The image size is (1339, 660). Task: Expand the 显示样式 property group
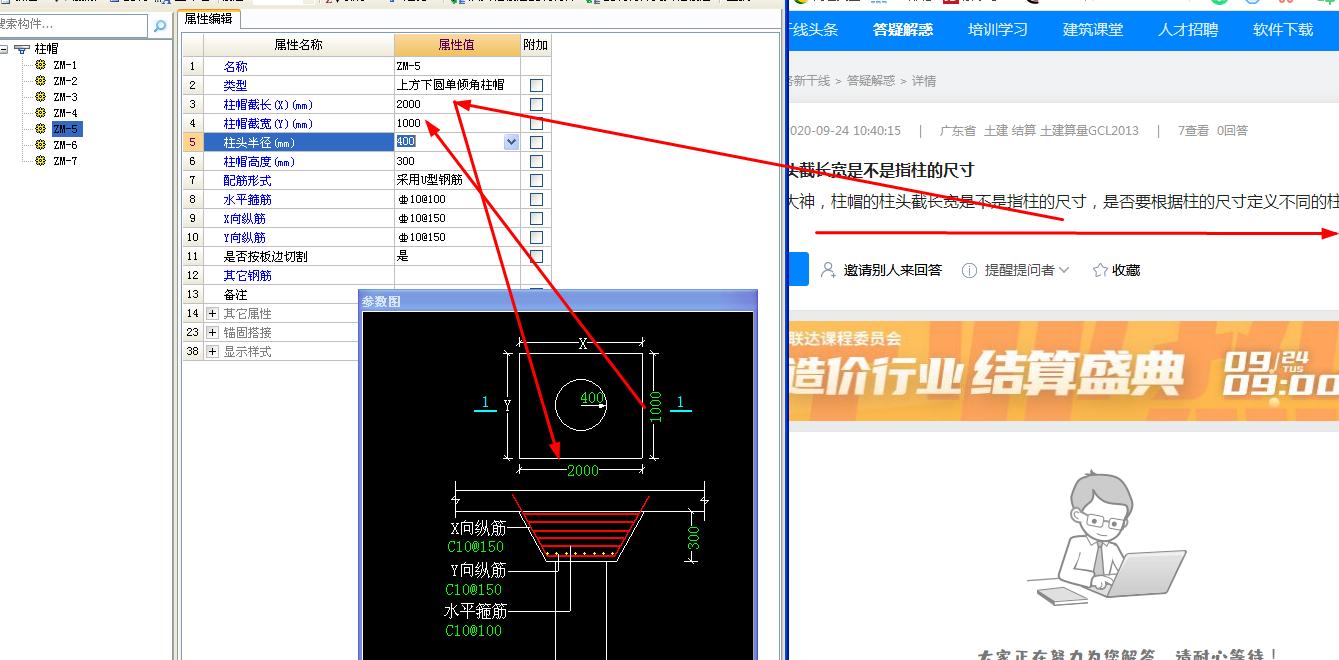[212, 351]
